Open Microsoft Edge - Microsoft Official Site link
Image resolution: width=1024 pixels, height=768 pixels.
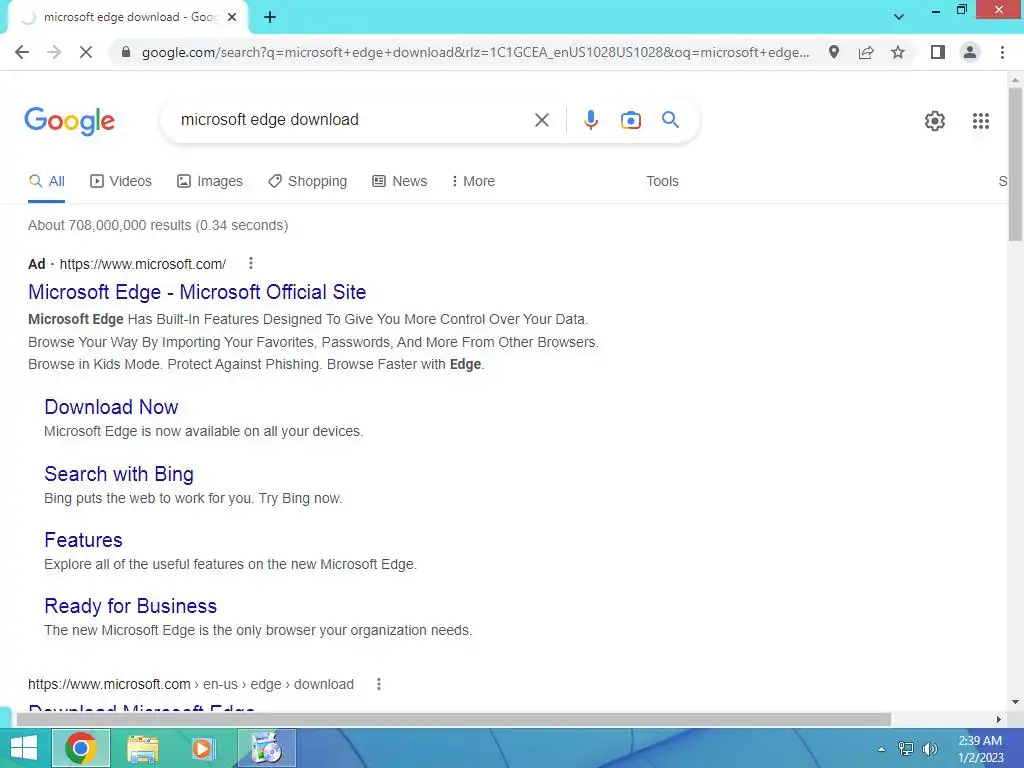197,292
